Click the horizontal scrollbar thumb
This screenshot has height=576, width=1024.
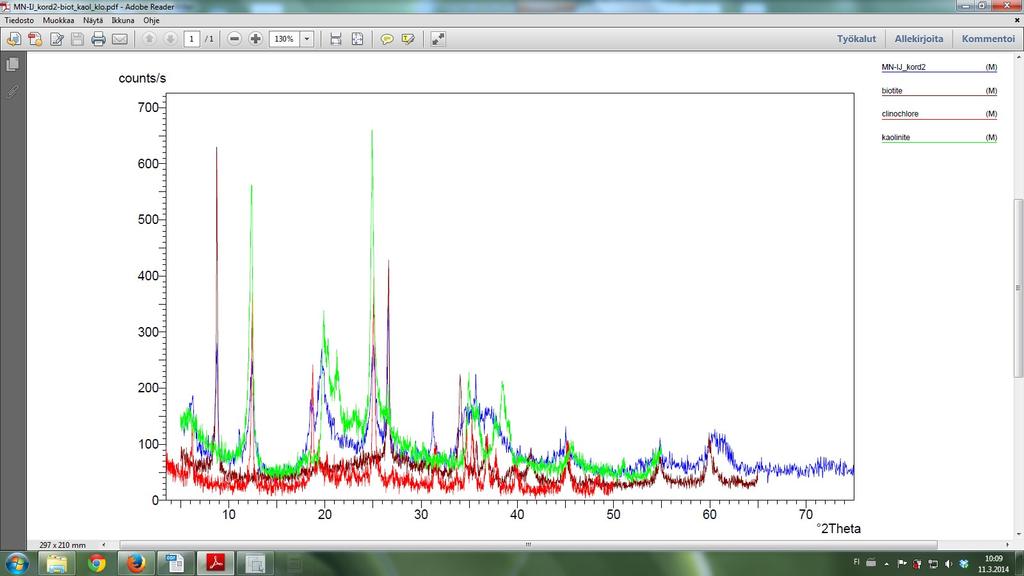point(528,545)
